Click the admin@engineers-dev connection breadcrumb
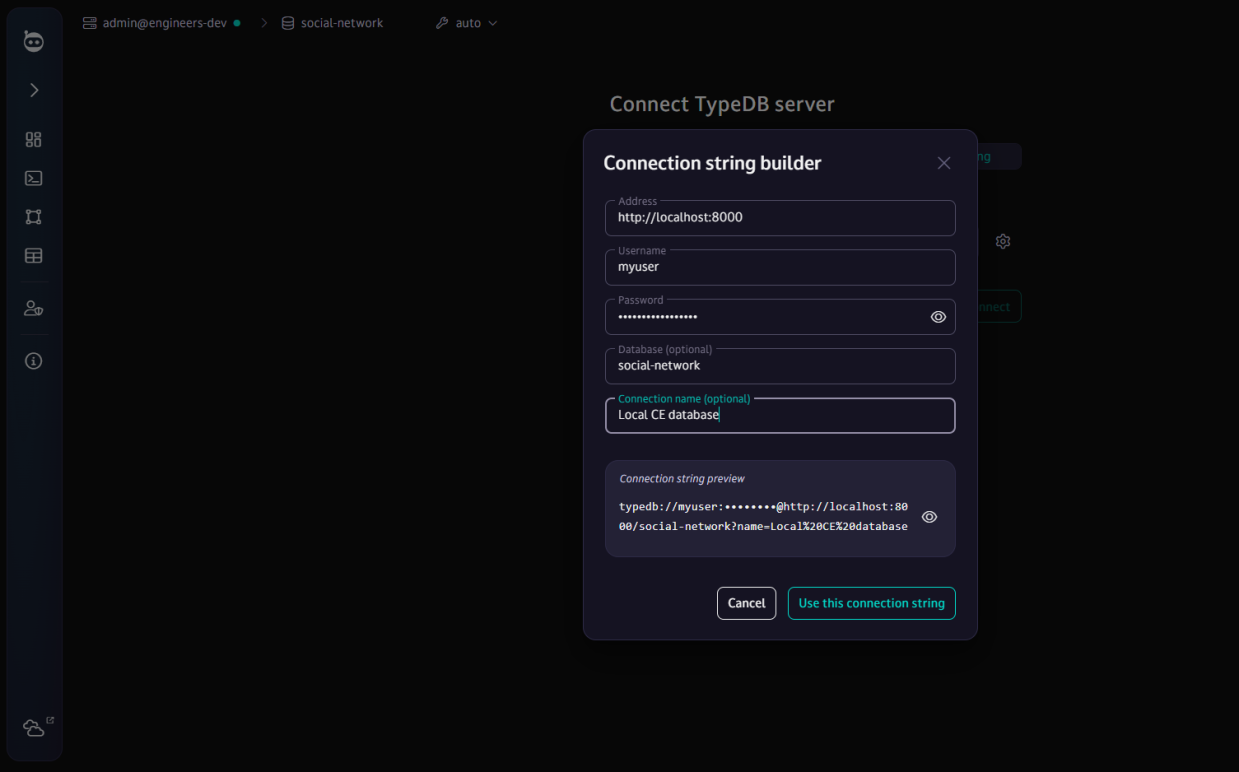 [x=162, y=23]
